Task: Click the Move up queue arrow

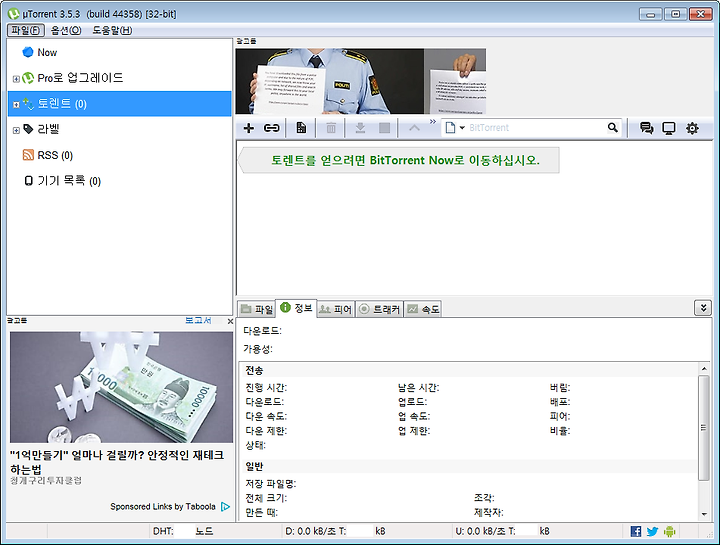Action: tap(414, 128)
